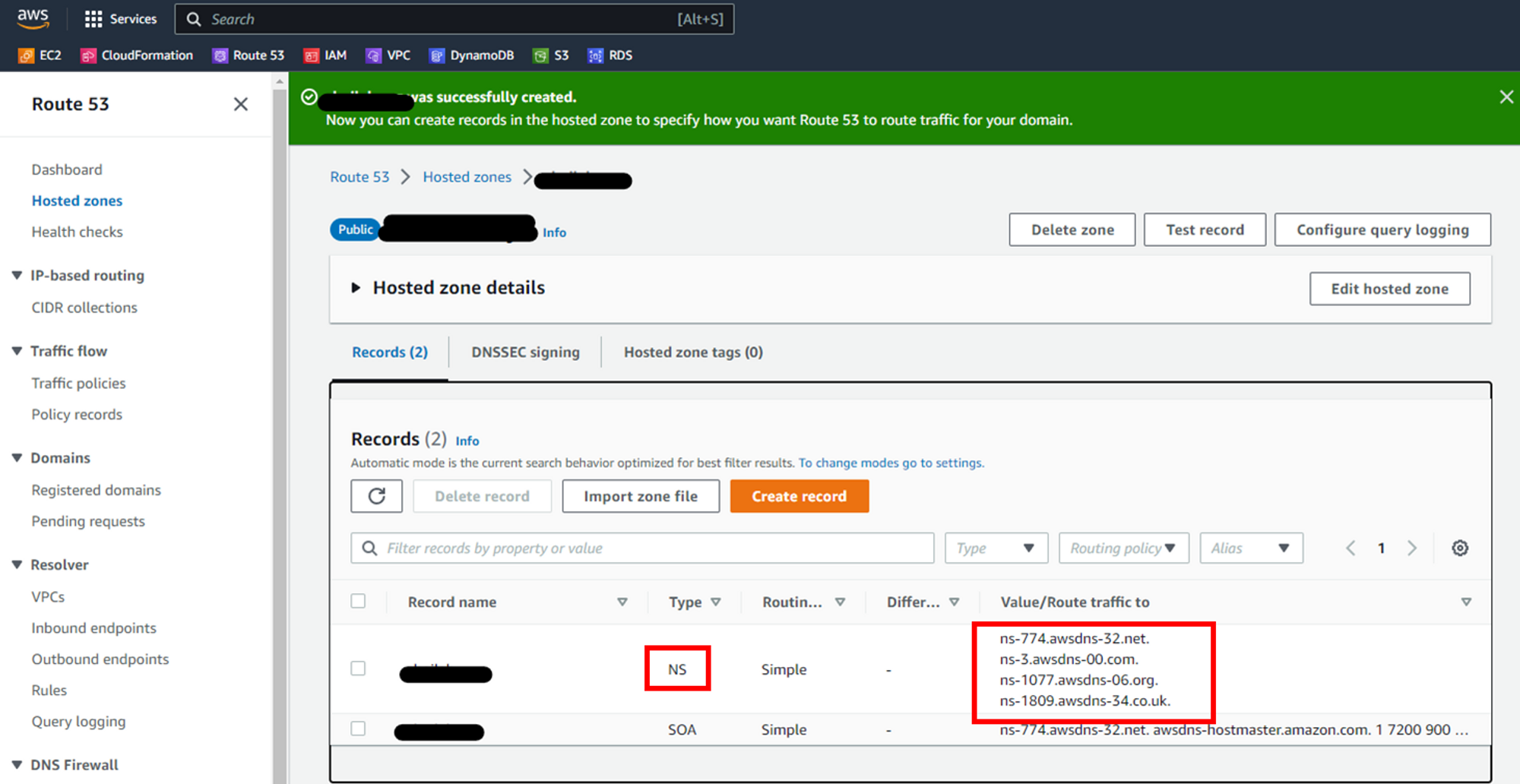
Task: Sort by Differentiator column
Action: point(954,602)
